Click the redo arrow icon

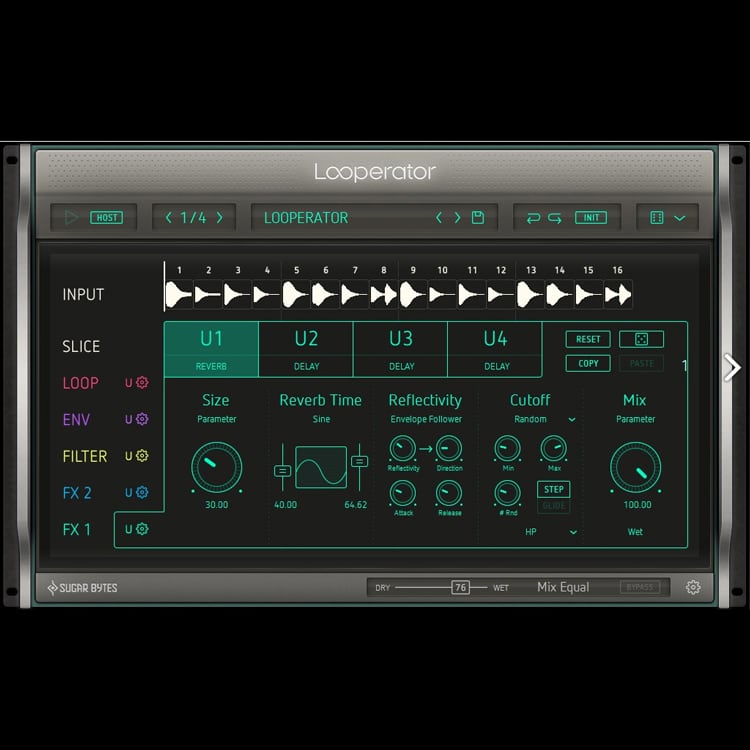[555, 218]
